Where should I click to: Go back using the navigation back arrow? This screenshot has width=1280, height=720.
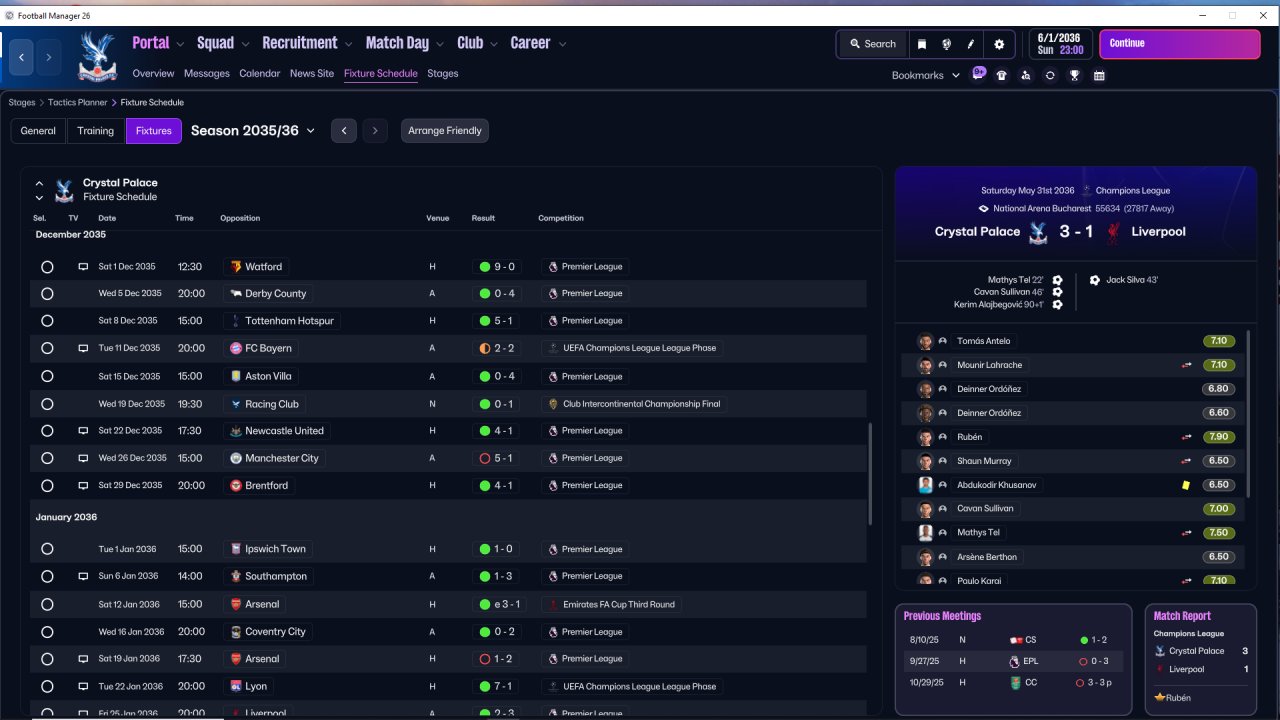click(22, 58)
